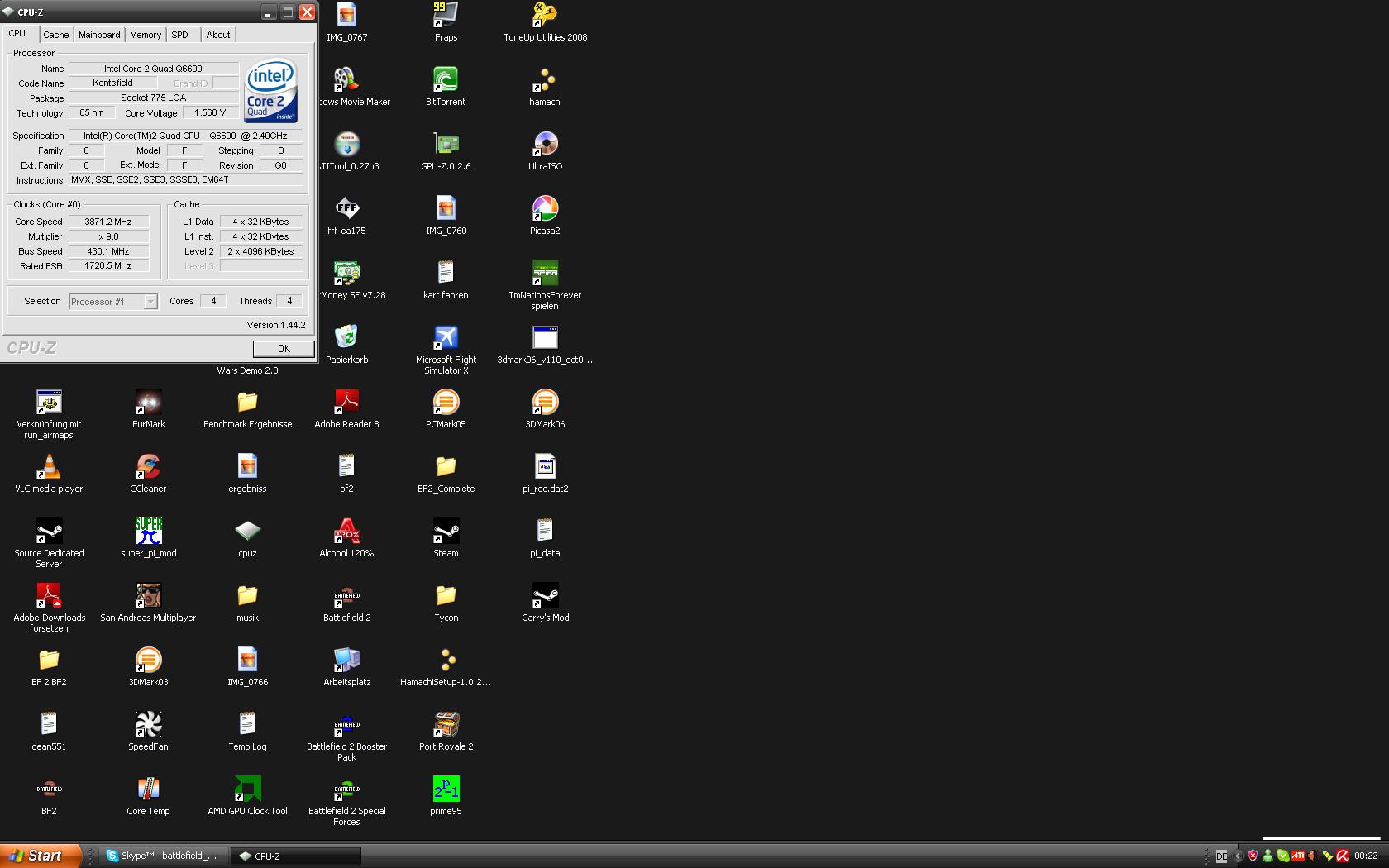Screen dimensions: 1389x868
Task: Open HamachiSetup installer icon
Action: click(446, 667)
